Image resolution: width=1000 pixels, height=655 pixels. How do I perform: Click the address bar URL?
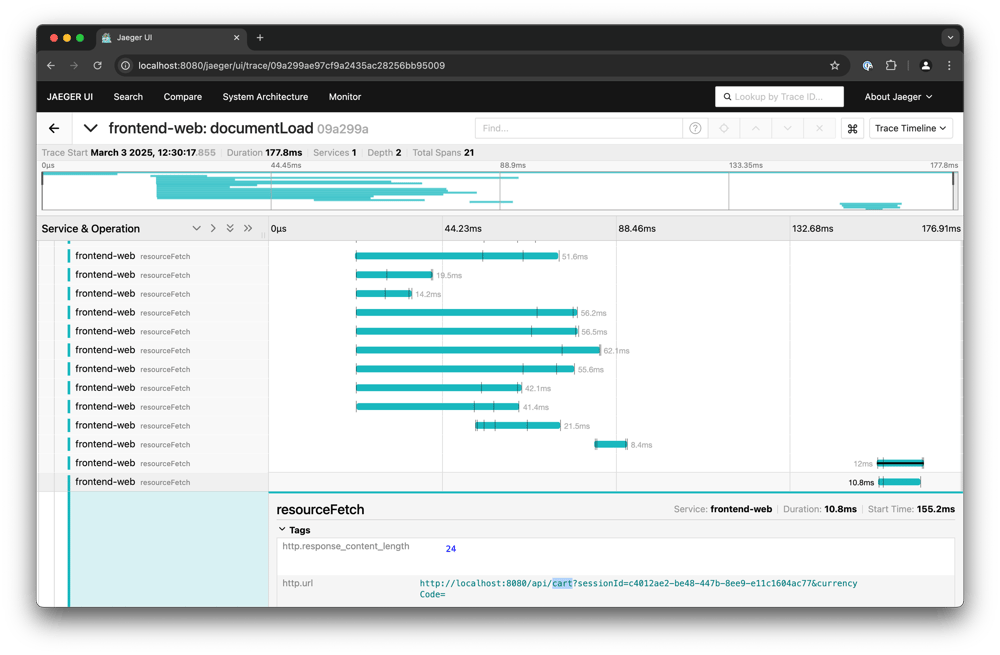coord(291,65)
